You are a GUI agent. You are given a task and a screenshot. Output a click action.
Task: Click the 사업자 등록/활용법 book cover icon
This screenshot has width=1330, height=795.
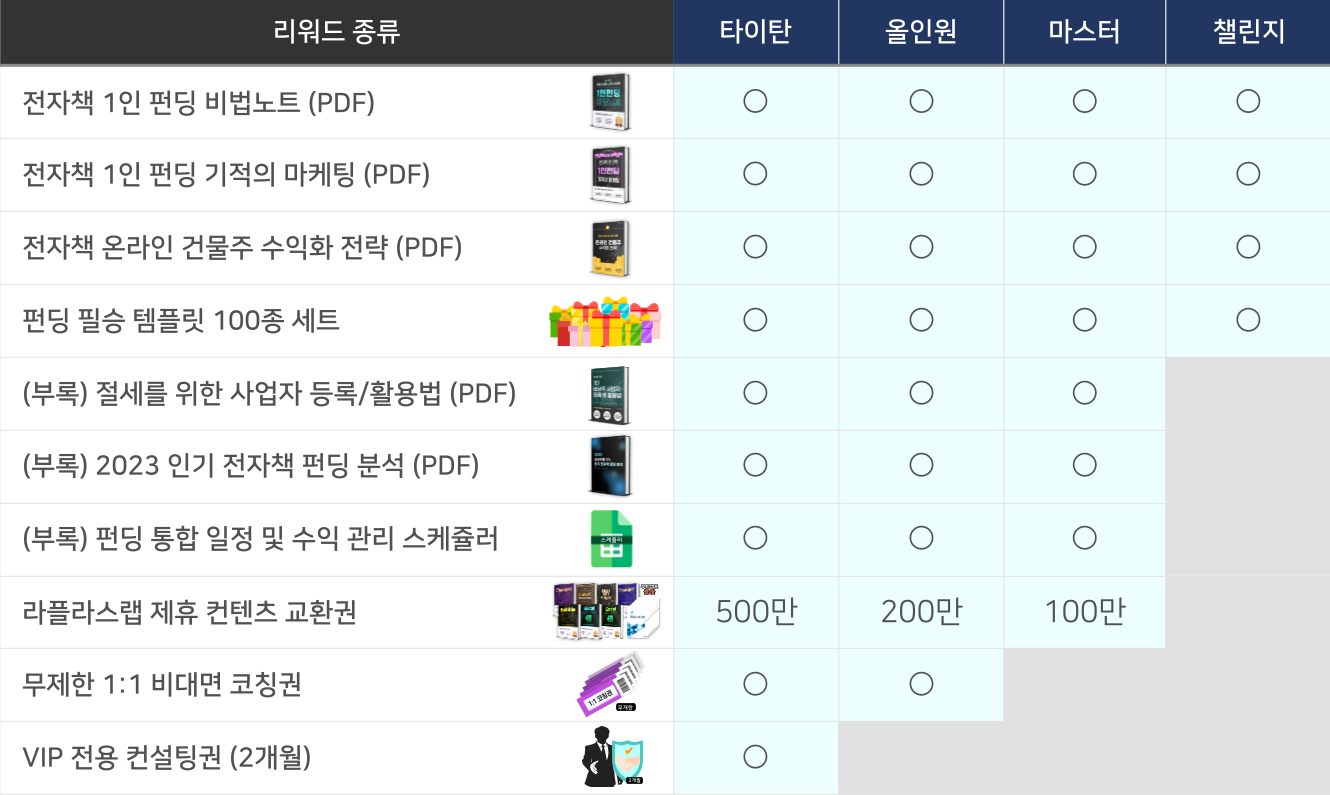tap(609, 394)
